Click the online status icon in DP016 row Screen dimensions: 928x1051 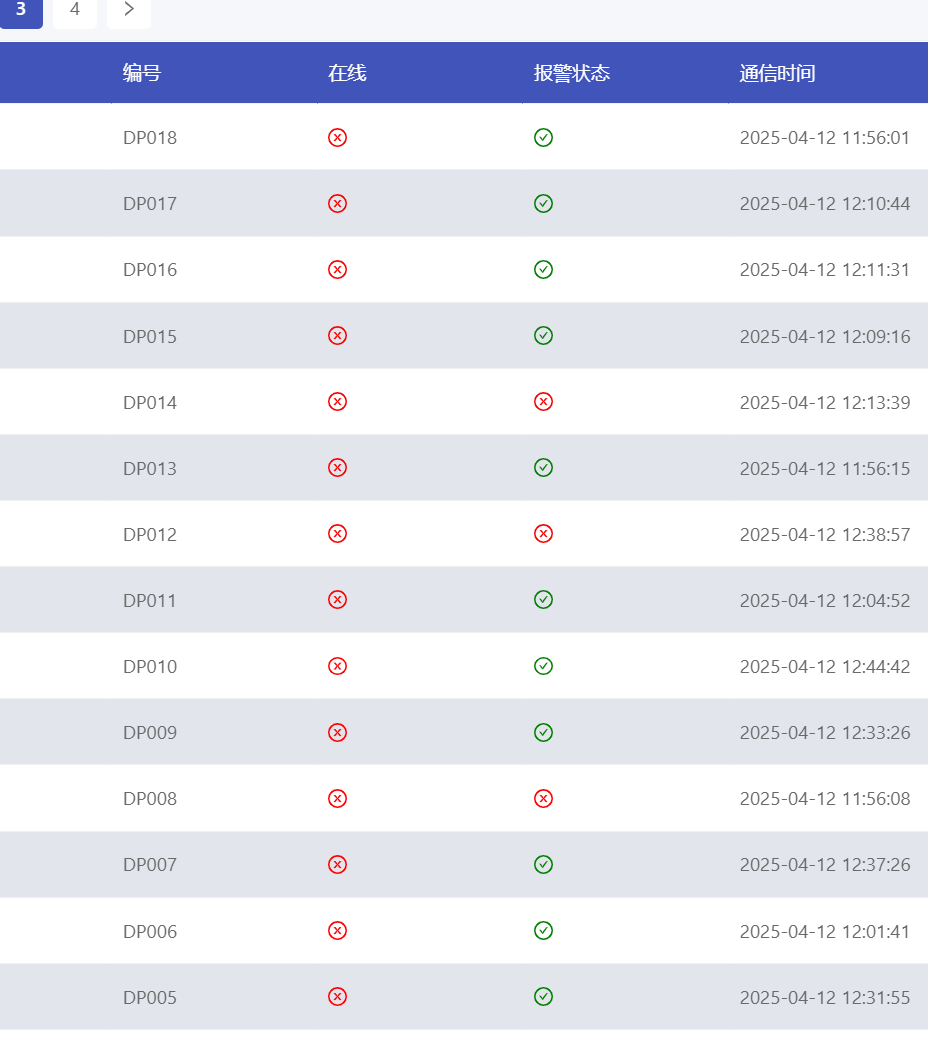[337, 269]
